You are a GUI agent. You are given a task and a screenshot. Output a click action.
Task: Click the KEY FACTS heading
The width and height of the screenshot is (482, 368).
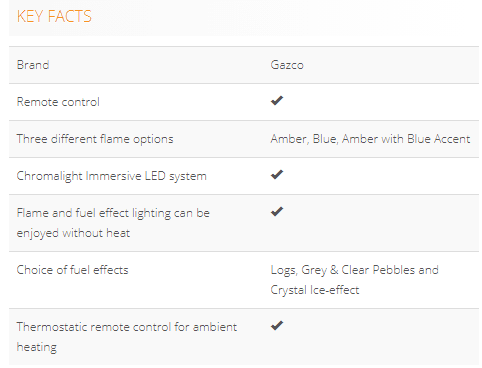tap(54, 16)
